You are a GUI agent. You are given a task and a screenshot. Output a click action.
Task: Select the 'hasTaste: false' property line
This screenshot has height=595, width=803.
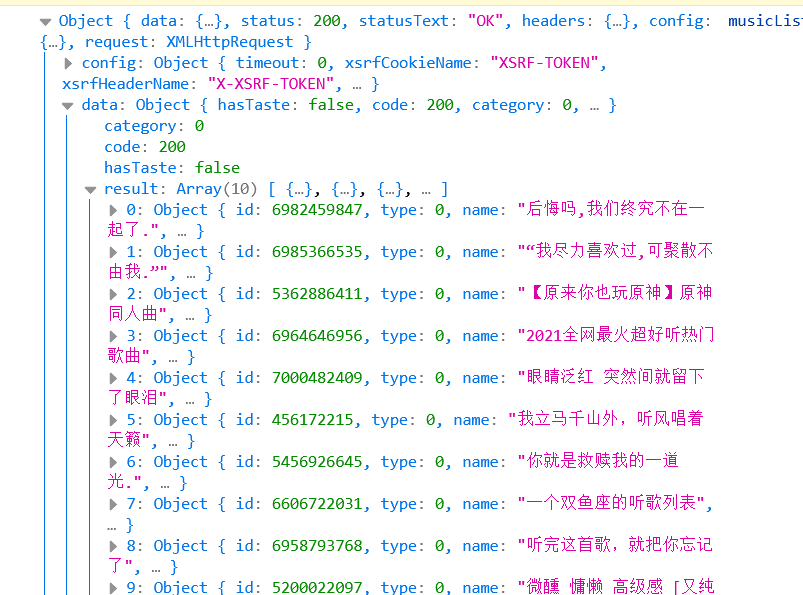point(172,168)
